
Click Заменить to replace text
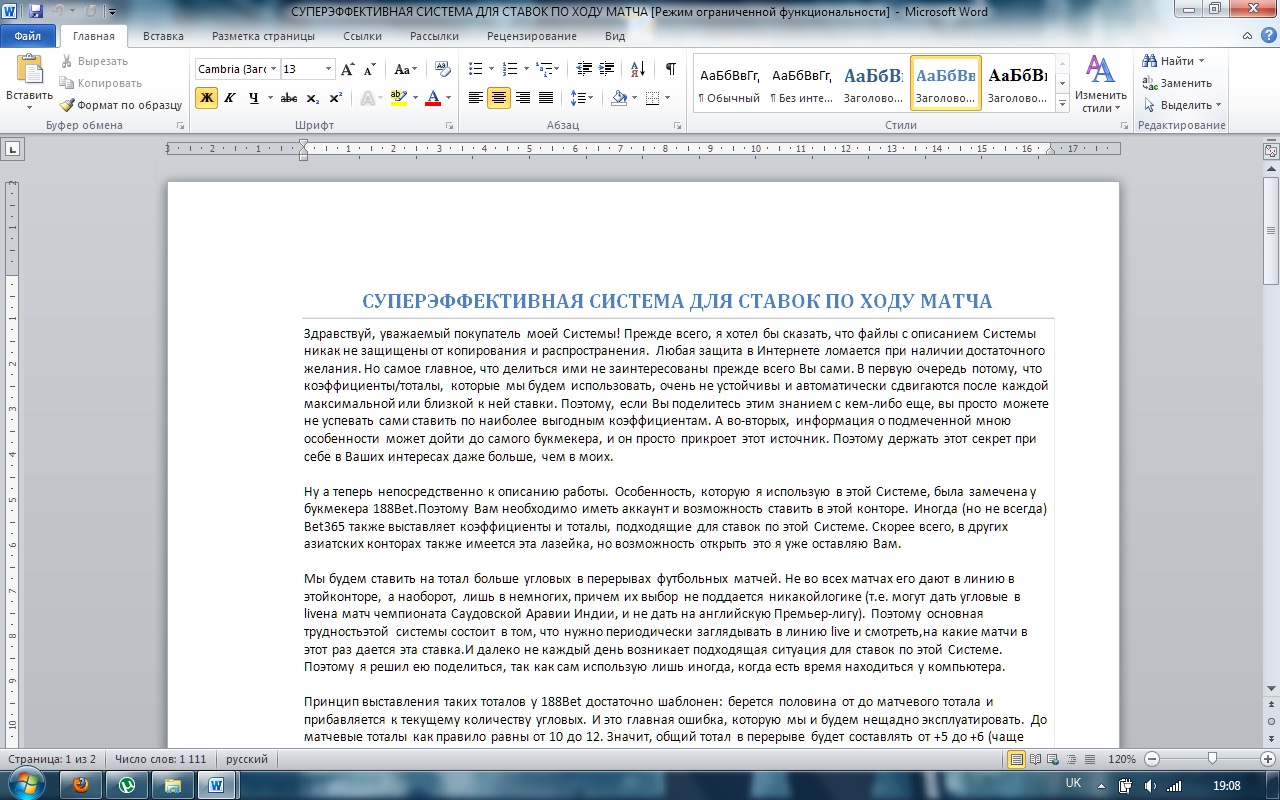(x=1177, y=83)
